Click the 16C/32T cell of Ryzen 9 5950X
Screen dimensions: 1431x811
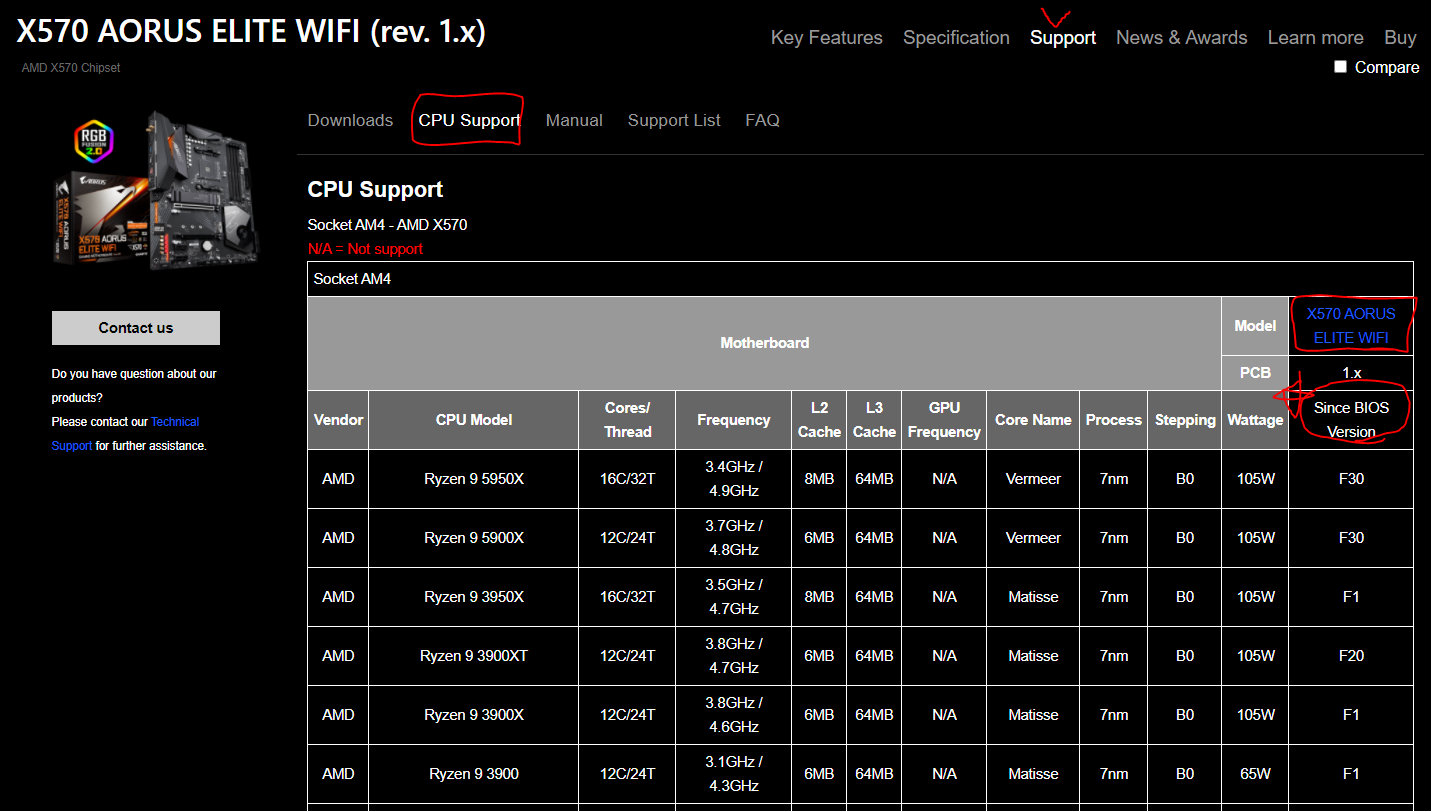(627, 479)
